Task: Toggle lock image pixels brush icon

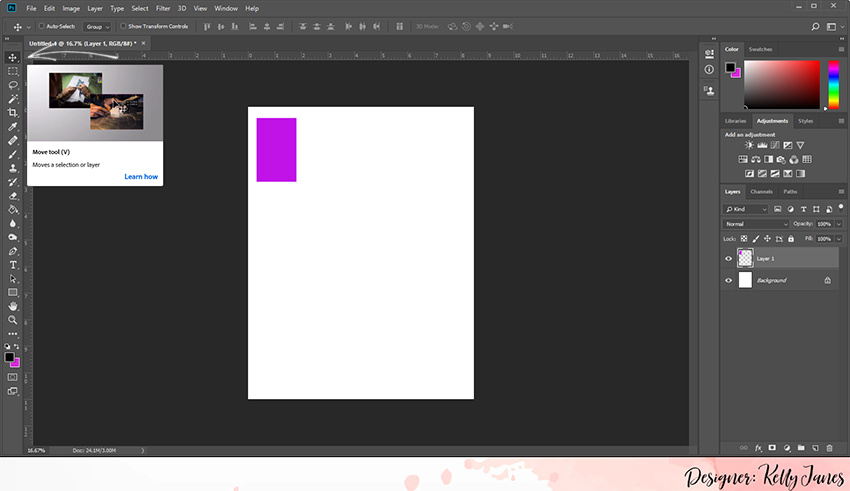Action: click(756, 239)
